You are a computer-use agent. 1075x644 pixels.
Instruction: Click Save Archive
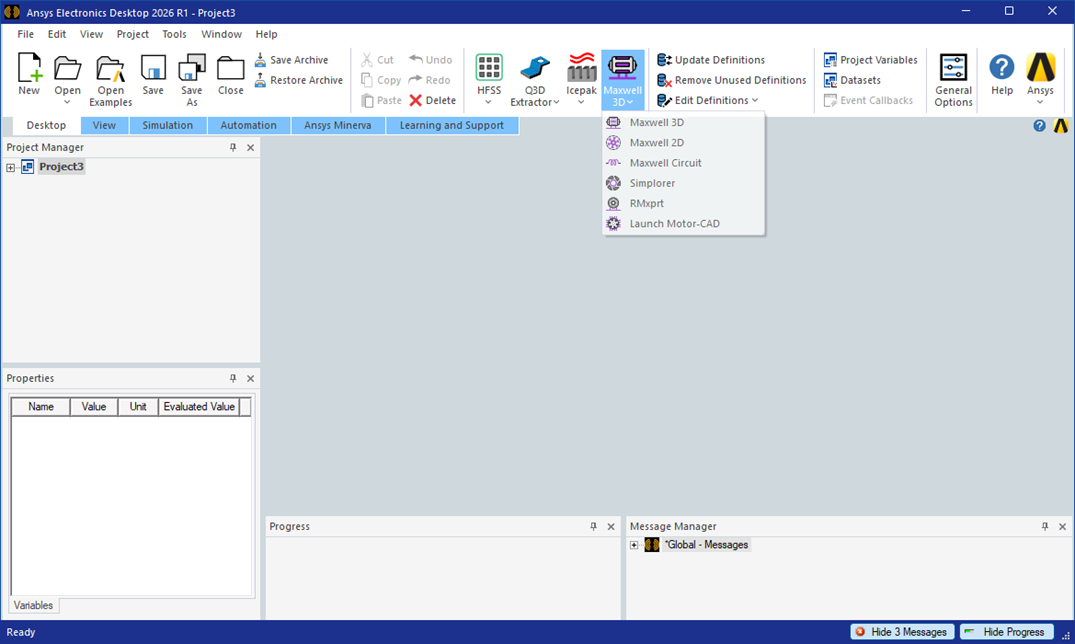click(x=291, y=60)
